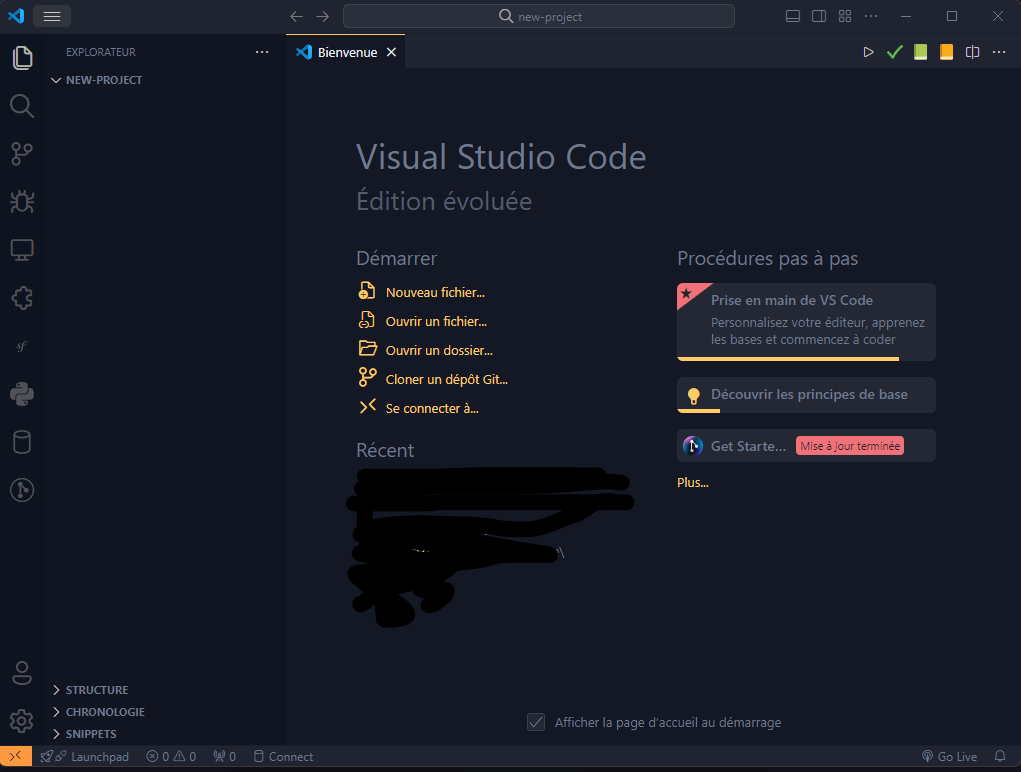Open the hamburger application menu
This screenshot has width=1021, height=772.
[x=52, y=16]
